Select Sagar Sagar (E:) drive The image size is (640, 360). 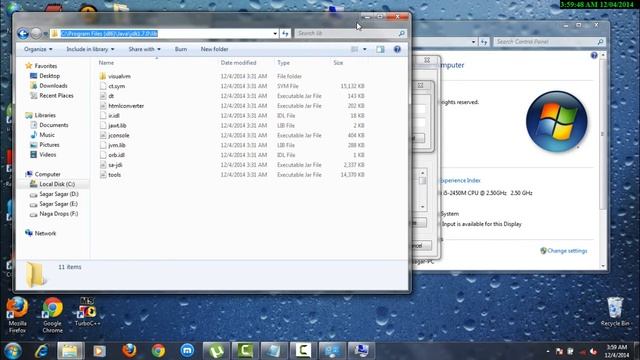58,204
